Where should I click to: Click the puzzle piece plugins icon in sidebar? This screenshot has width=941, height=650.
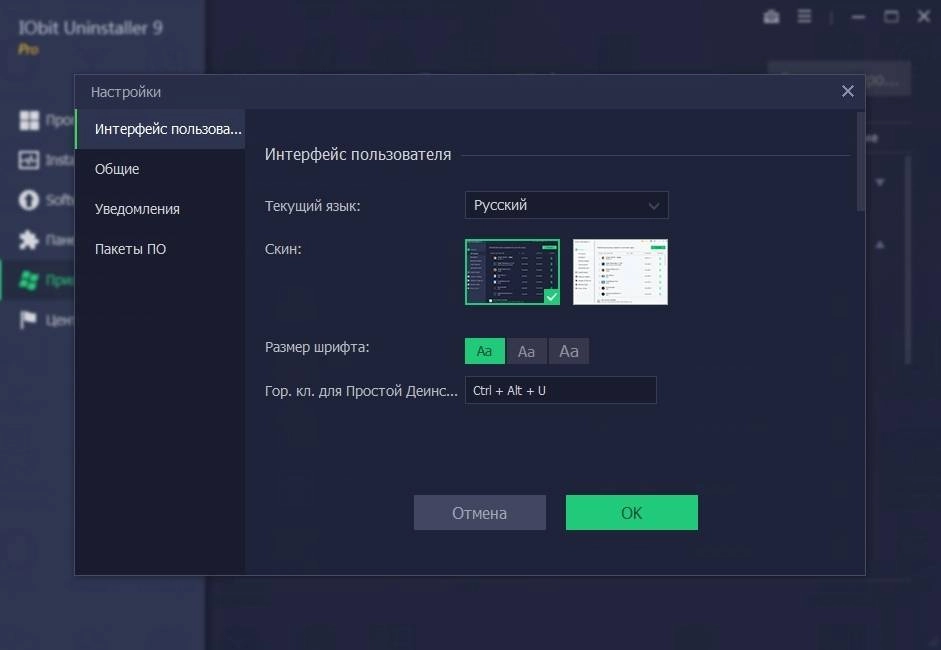(x=29, y=240)
